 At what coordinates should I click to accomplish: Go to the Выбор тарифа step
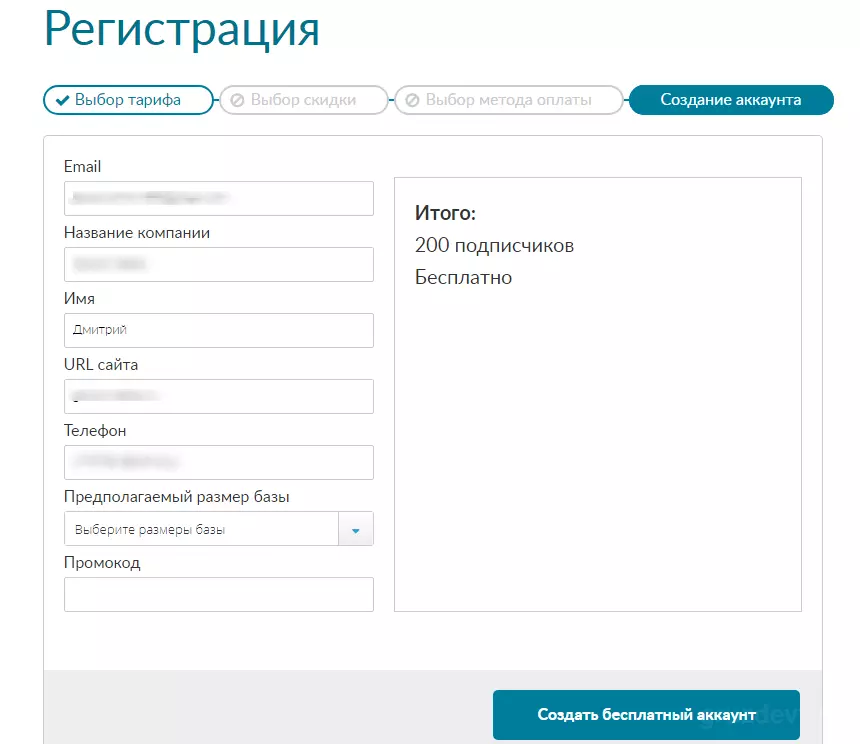[128, 100]
